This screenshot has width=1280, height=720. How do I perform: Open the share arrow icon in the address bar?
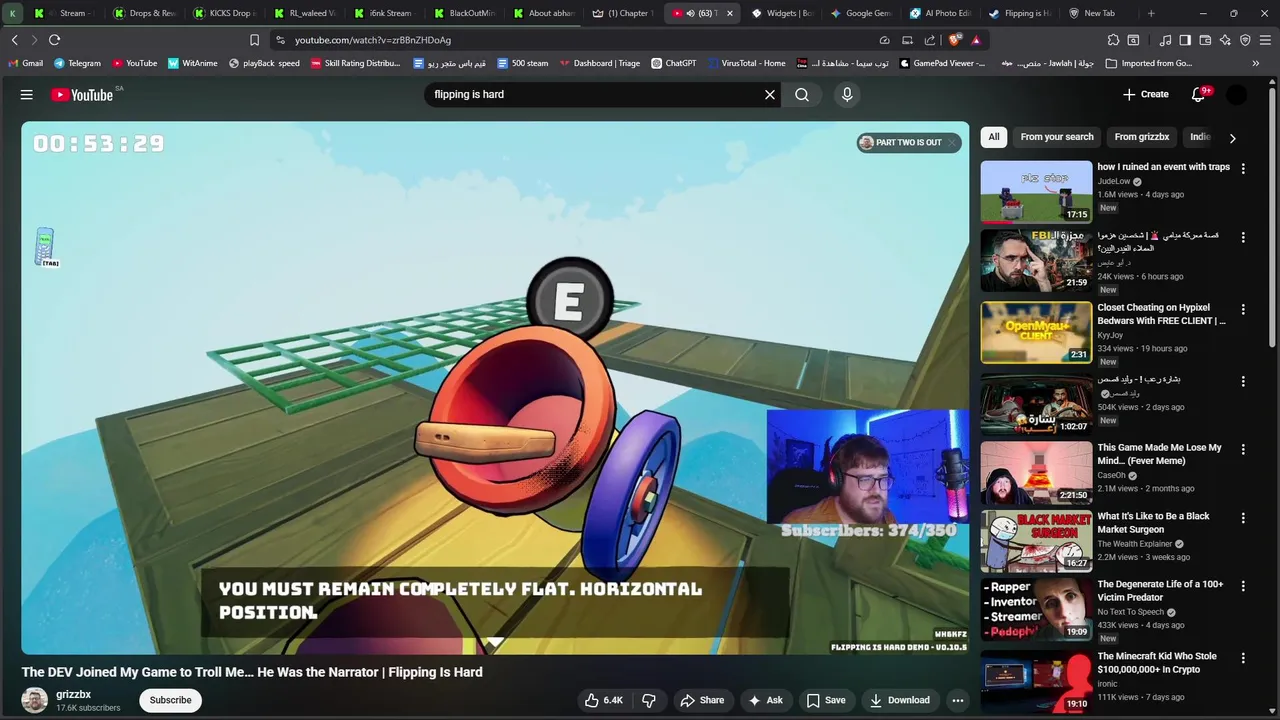930,40
